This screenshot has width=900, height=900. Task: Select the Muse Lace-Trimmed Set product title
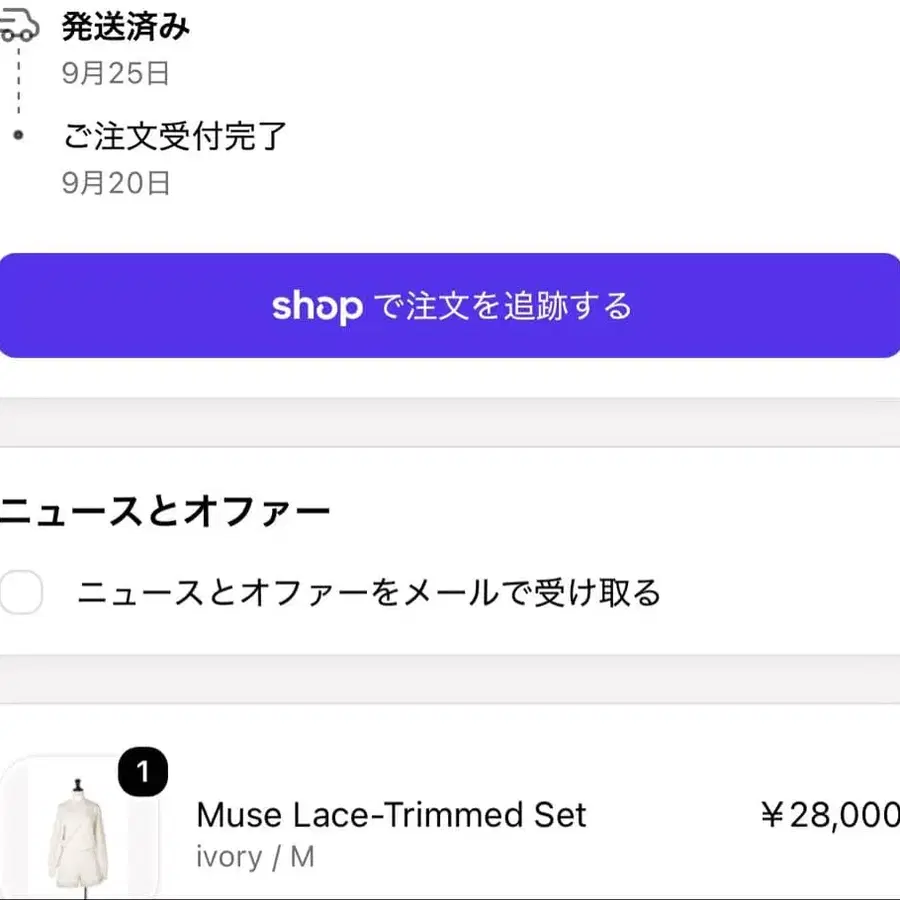(391, 814)
